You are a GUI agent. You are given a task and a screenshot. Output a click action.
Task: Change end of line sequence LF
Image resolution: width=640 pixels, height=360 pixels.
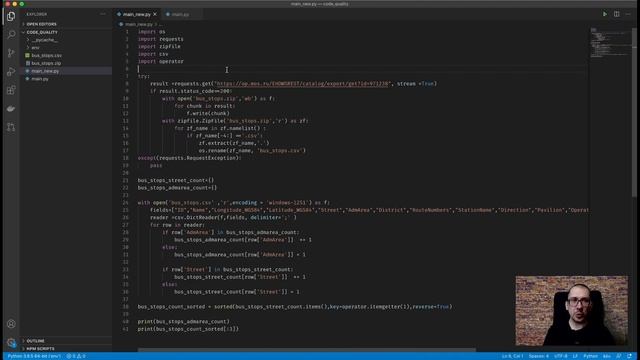[x=575, y=356]
